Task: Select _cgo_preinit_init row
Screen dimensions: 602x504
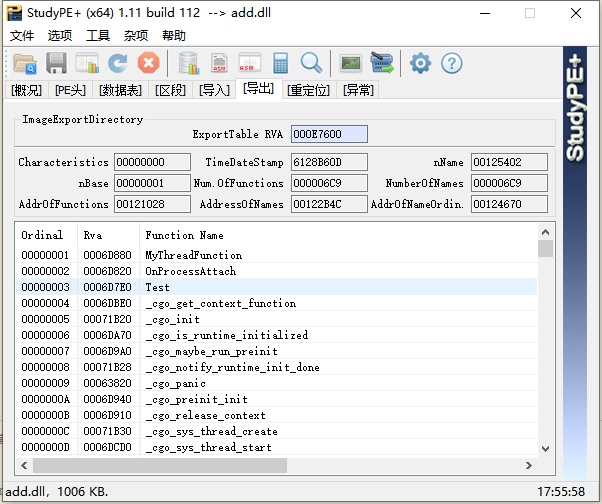Action: point(276,399)
